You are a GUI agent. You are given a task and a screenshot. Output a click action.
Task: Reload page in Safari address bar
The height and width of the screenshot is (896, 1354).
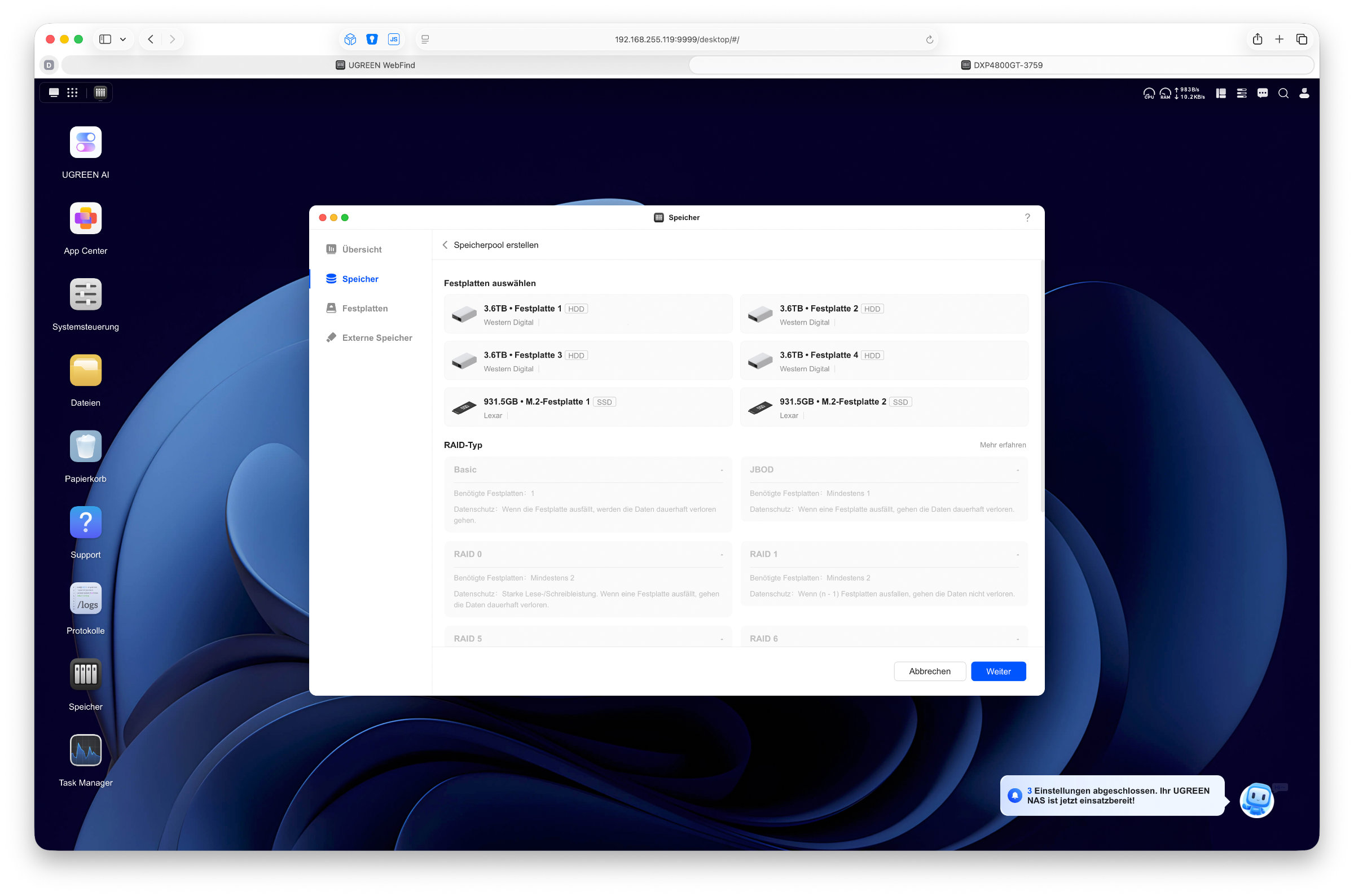(x=930, y=39)
